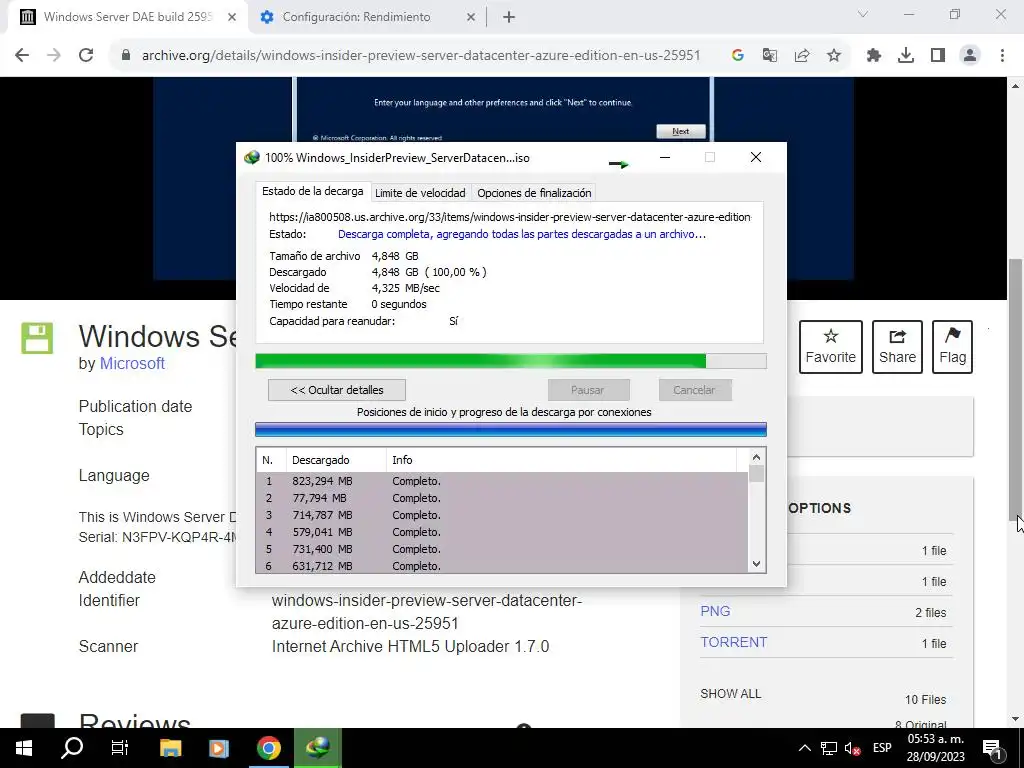
Task: Select connection row 823,294 MB
Action: click(502, 481)
